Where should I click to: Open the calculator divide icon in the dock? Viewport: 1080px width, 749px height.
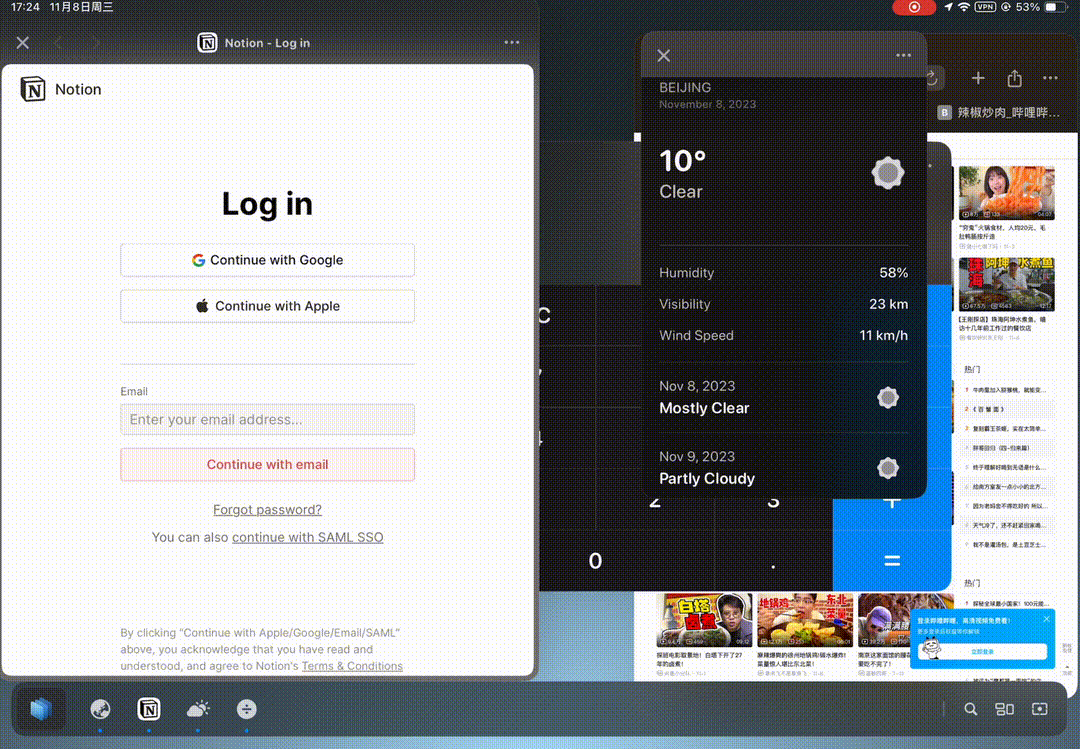point(247,709)
